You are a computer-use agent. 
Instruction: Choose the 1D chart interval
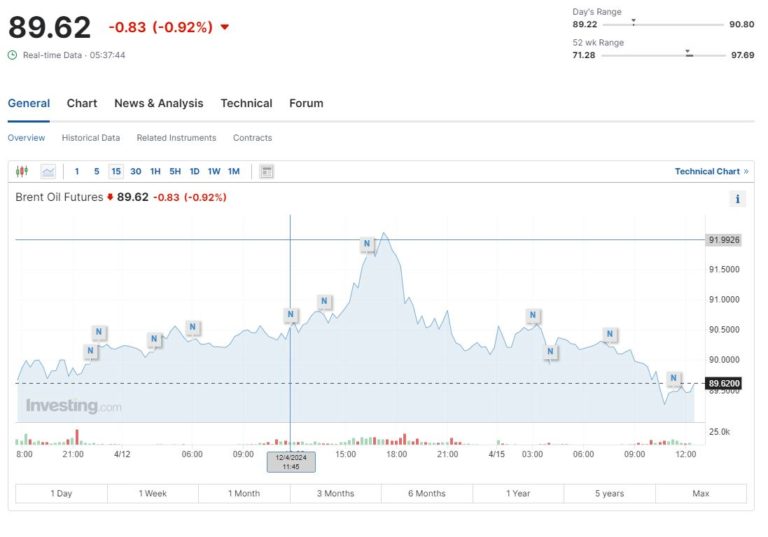click(194, 172)
